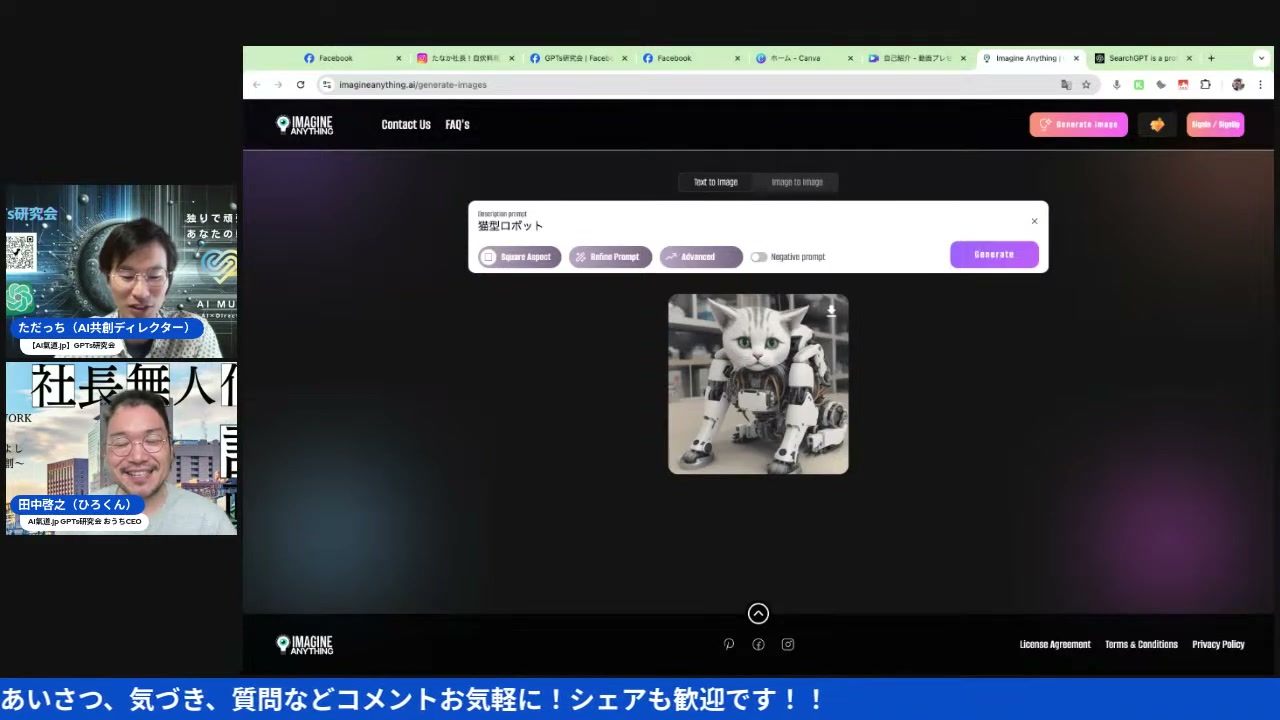Switch to the Image to Image tab

point(797,182)
